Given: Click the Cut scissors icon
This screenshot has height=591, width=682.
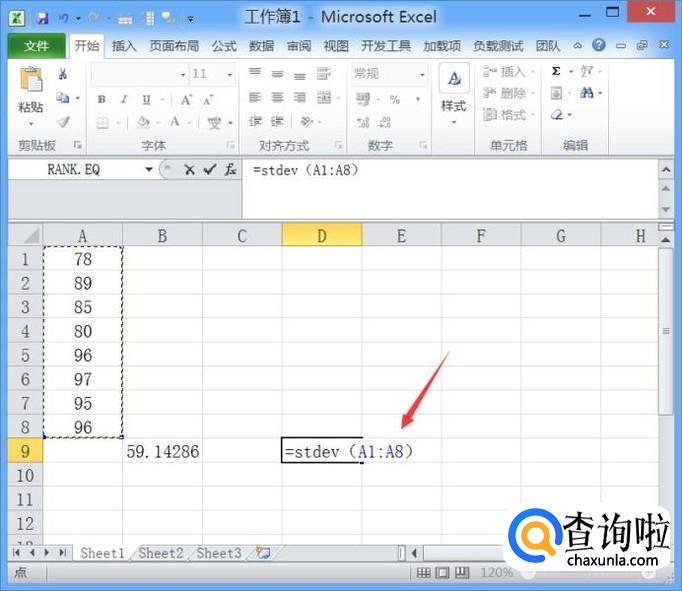Looking at the screenshot, I should tap(63, 74).
